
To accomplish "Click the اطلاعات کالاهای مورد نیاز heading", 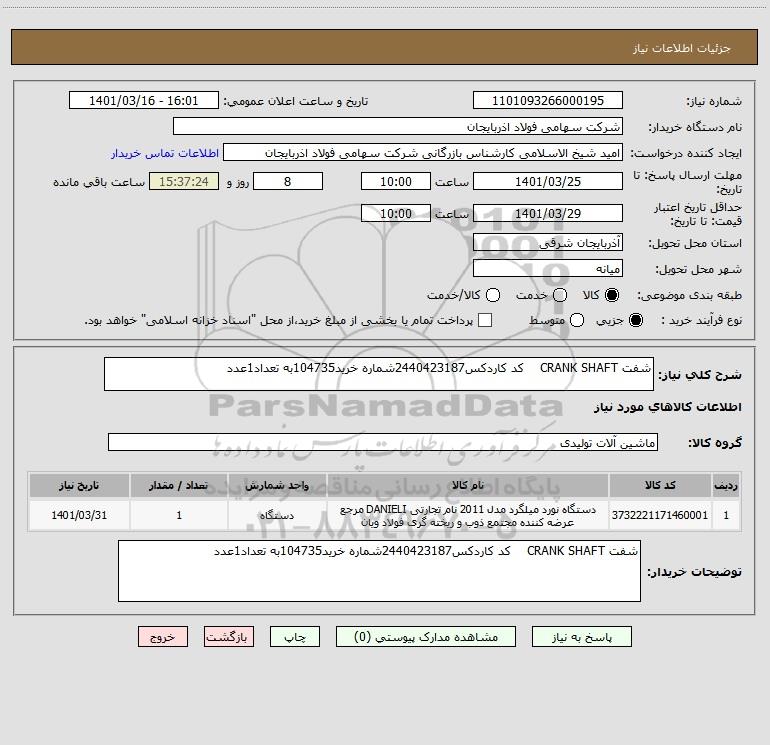I will tap(668, 407).
